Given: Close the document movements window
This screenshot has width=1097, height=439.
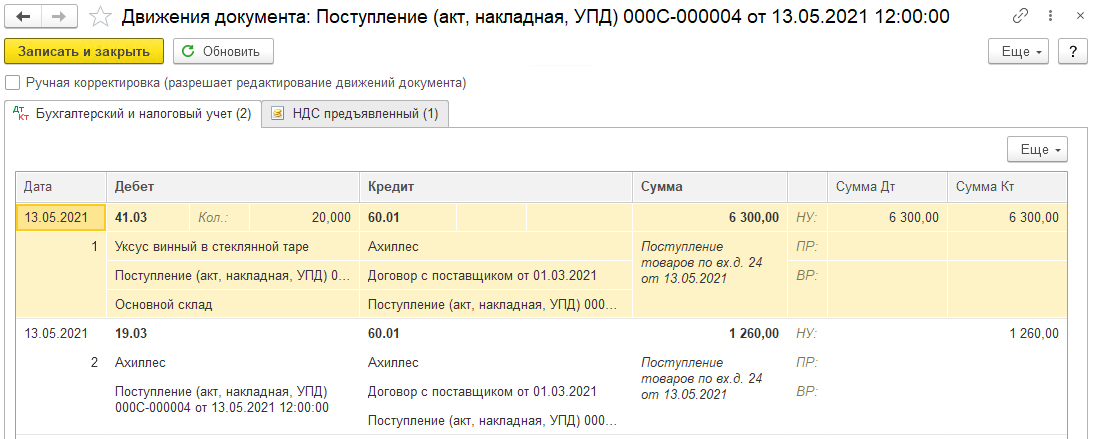Looking at the screenshot, I should coord(1080,15).
